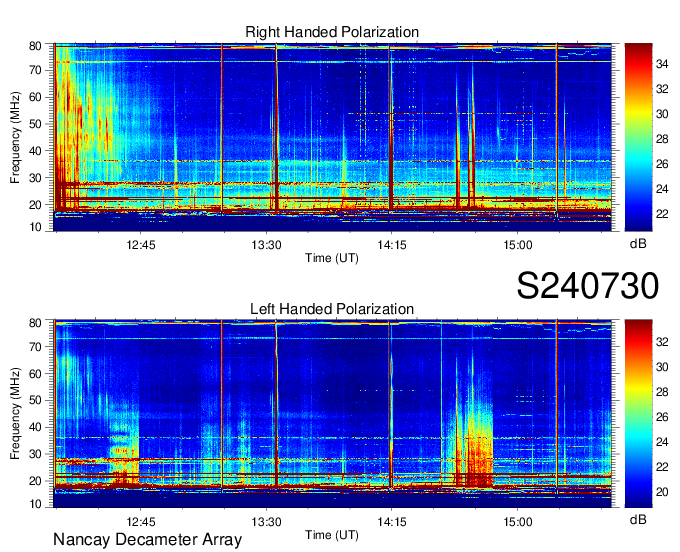The image size is (680, 552).
Task: Click the Left Handed plot color scale bar
Action: (x=638, y=414)
